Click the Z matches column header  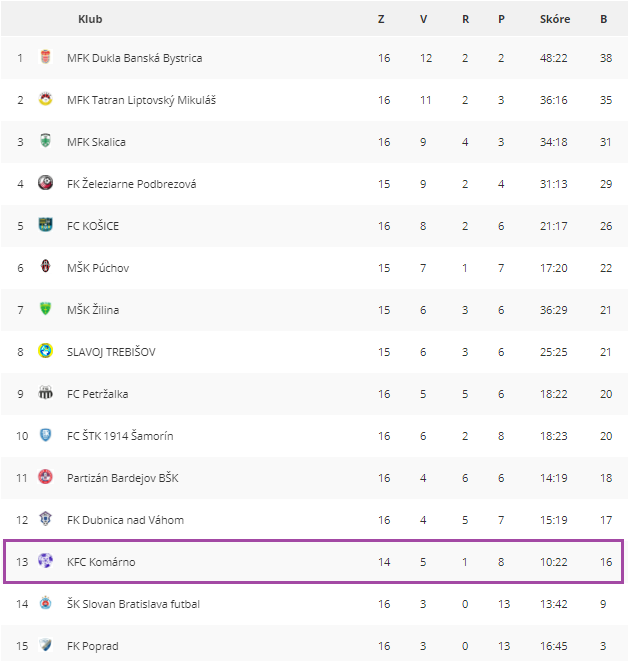click(381, 19)
